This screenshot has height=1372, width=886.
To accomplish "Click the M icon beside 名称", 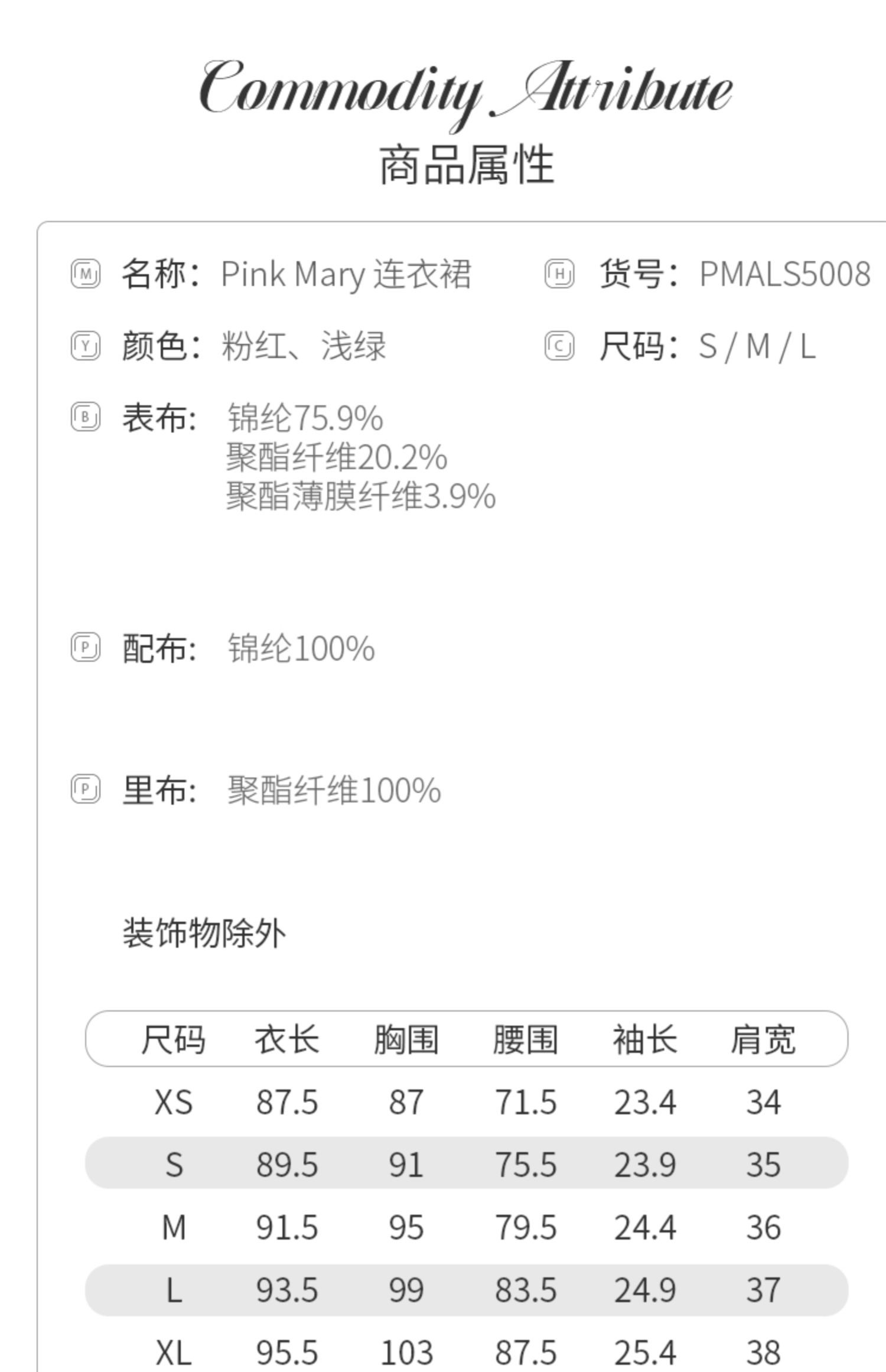I will [86, 274].
